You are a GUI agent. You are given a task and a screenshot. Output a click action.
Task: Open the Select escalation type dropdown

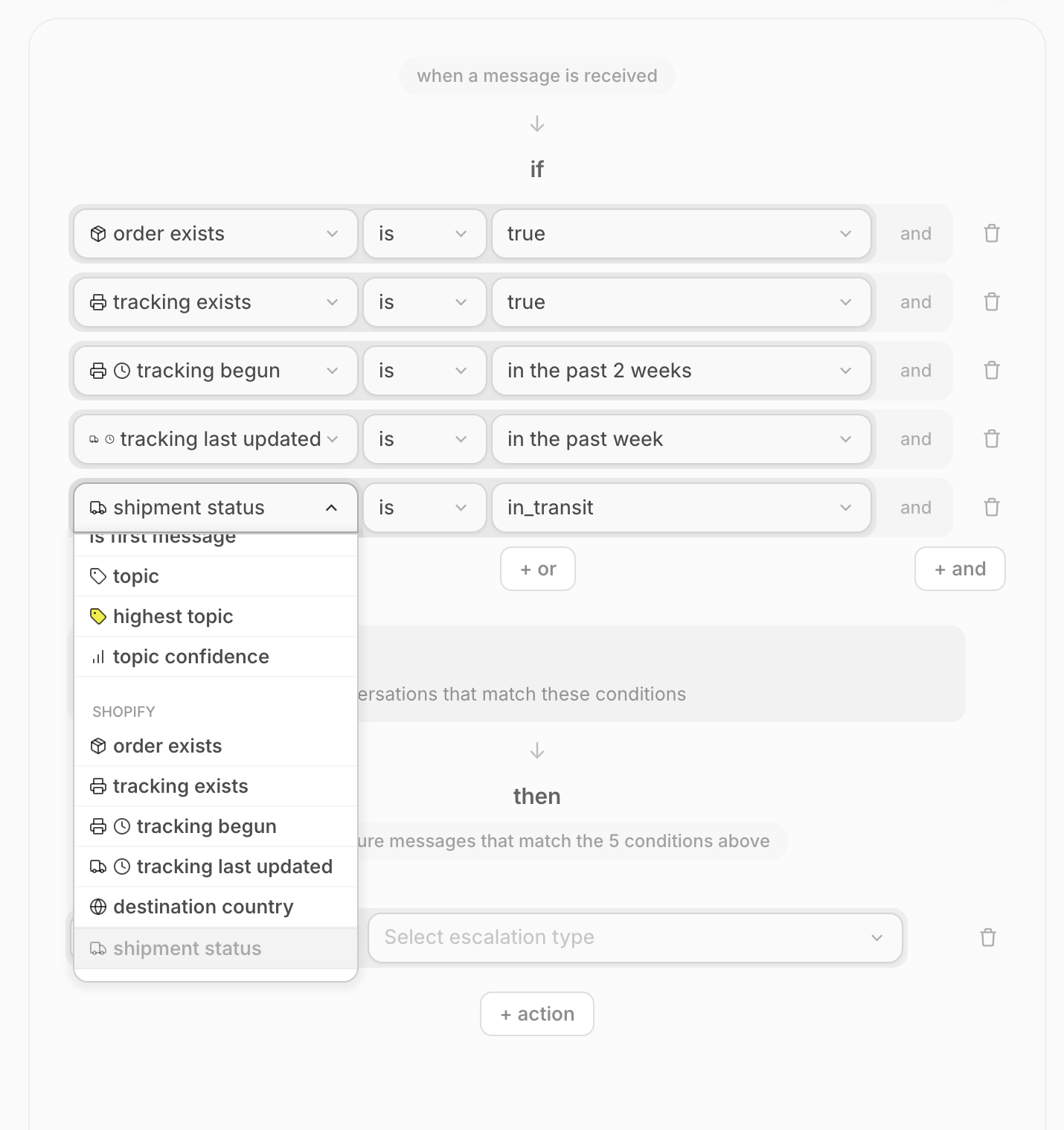[635, 938]
